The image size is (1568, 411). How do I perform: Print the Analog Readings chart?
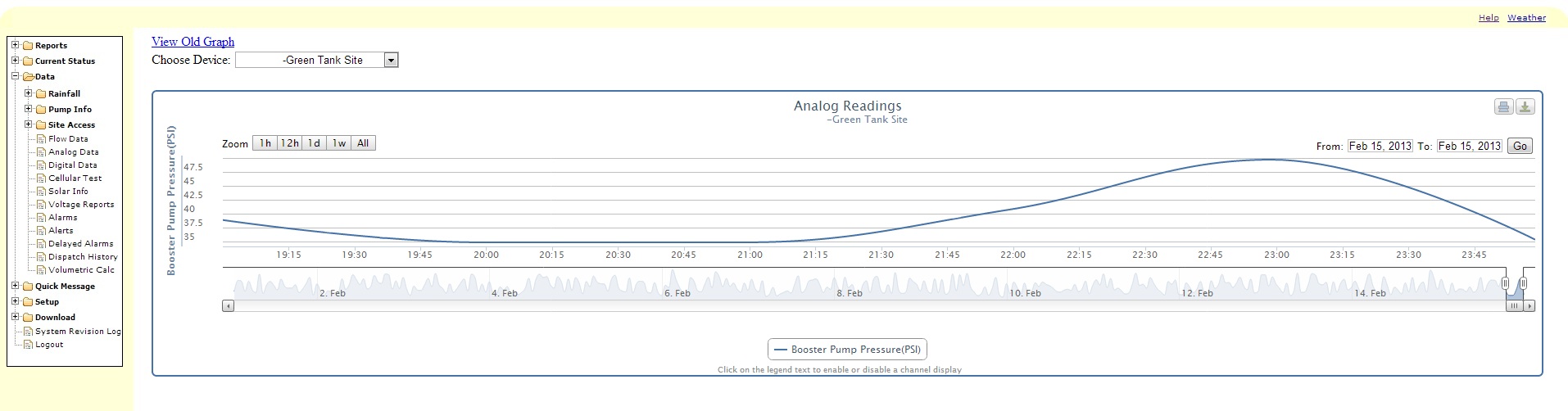click(1503, 106)
